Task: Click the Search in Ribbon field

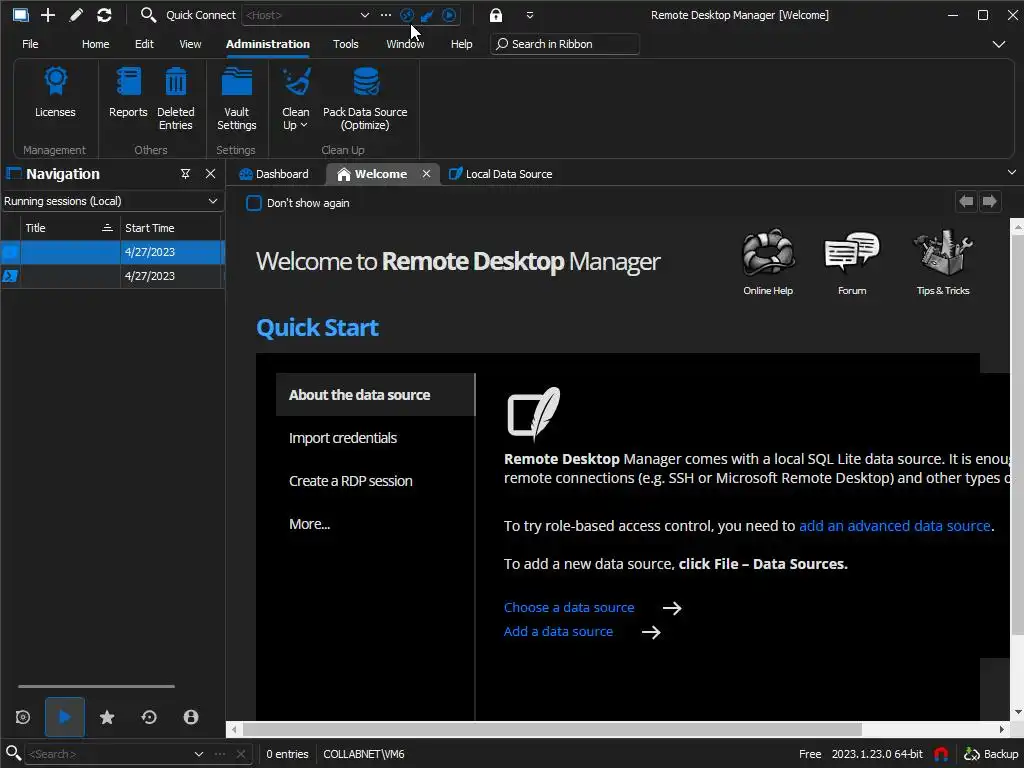Action: click(x=565, y=44)
